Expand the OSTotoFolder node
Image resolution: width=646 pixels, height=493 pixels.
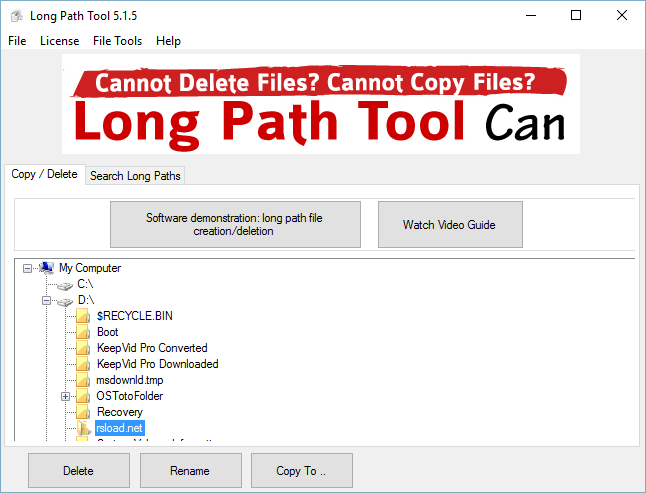point(66,397)
